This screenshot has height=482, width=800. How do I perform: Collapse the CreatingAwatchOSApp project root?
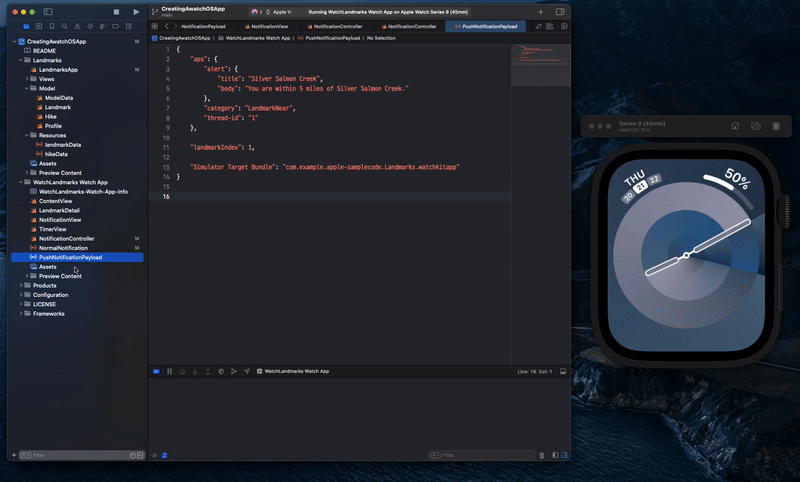[14, 41]
